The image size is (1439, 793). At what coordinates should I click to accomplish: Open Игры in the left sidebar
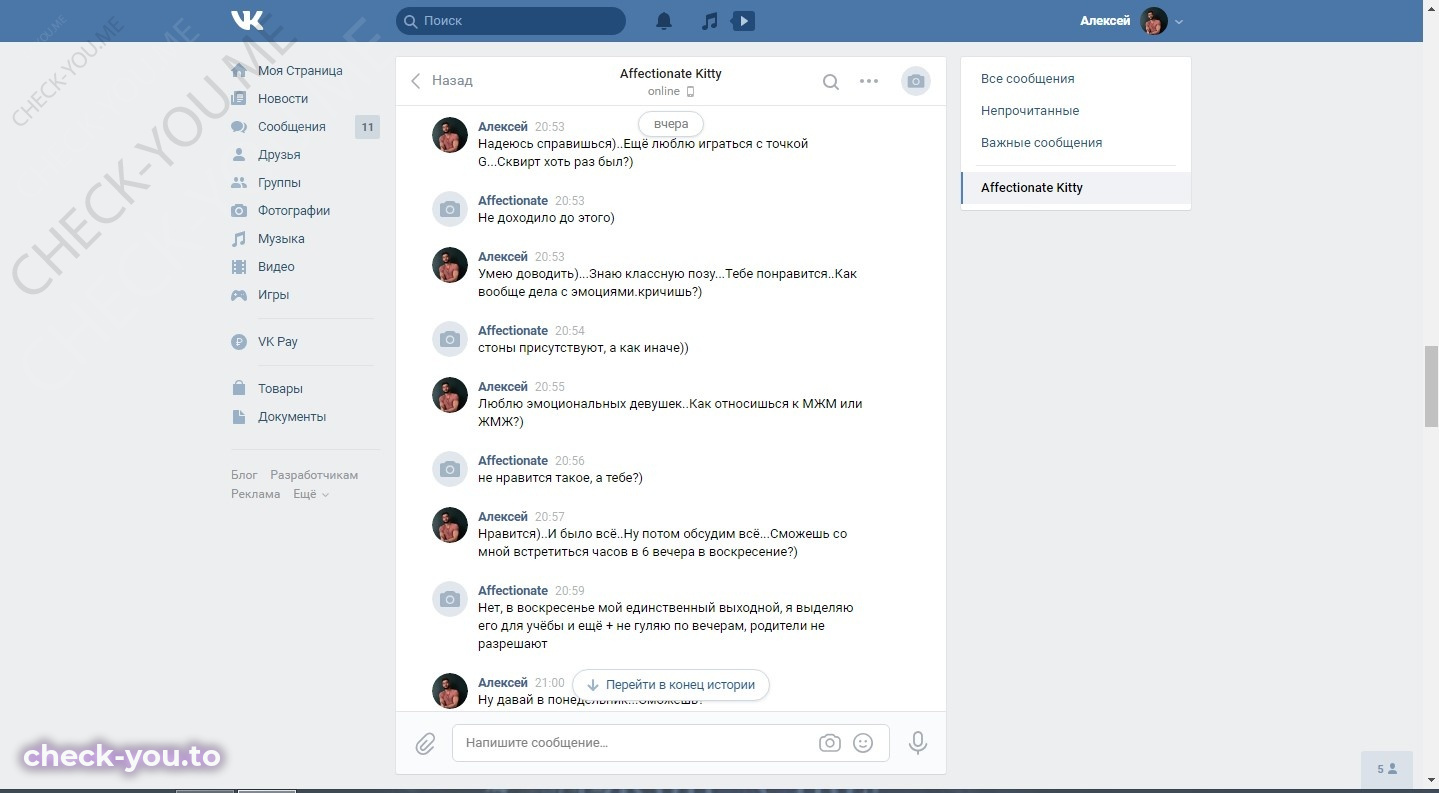(x=273, y=295)
